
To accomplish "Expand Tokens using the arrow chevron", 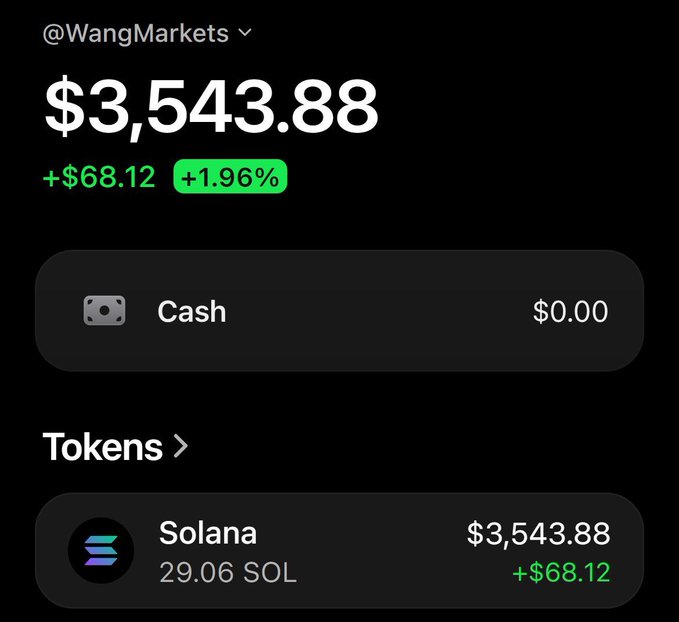I will point(180,447).
